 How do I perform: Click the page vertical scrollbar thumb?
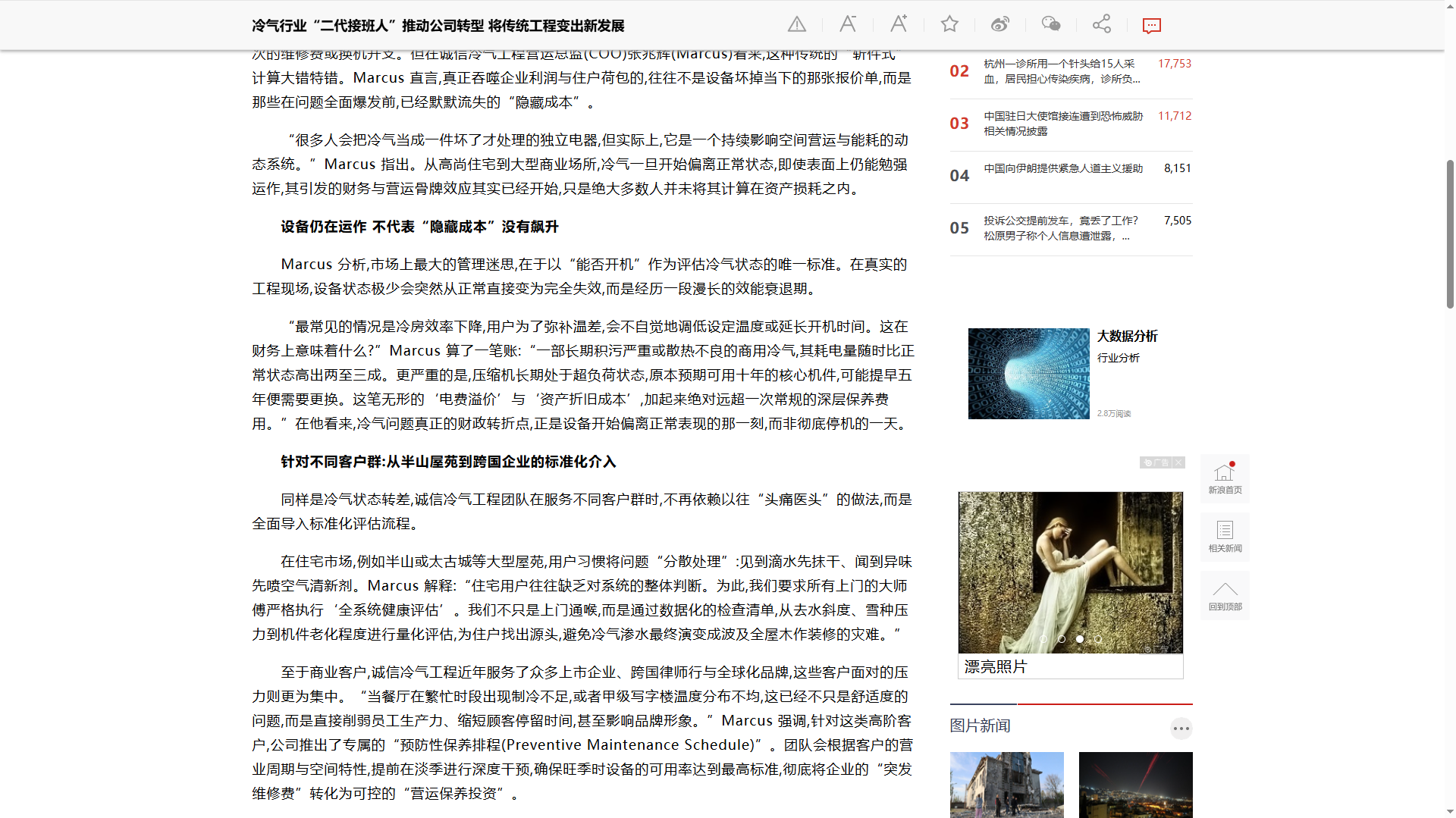click(x=1450, y=233)
